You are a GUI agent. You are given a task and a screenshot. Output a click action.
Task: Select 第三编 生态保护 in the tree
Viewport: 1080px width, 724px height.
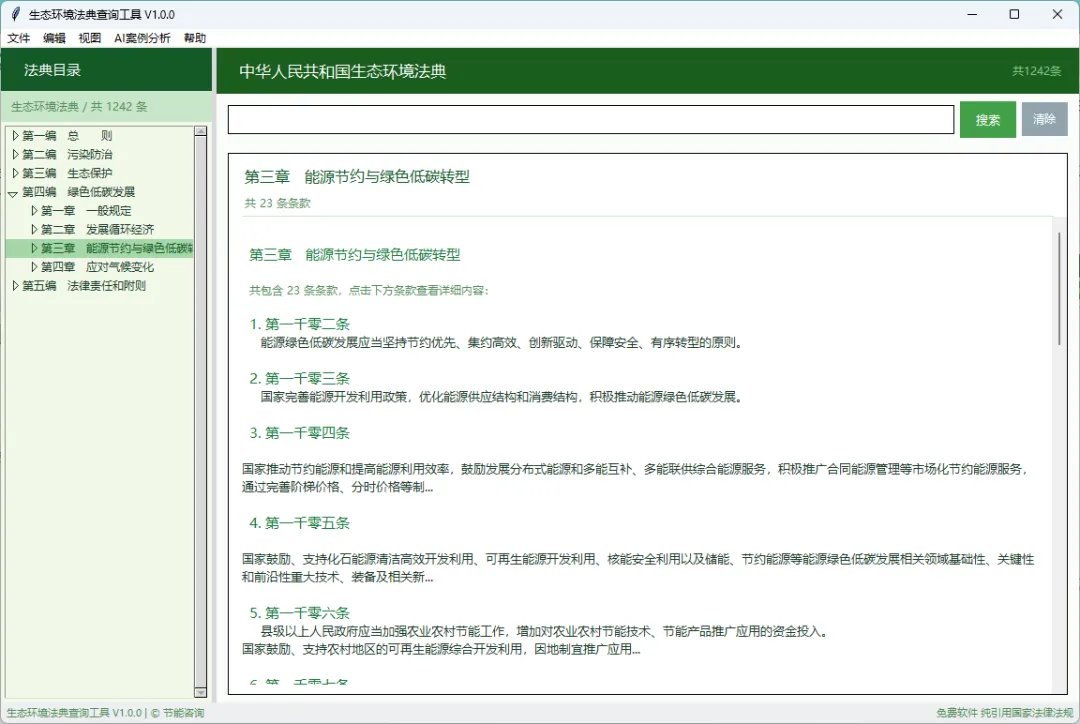[x=67, y=173]
